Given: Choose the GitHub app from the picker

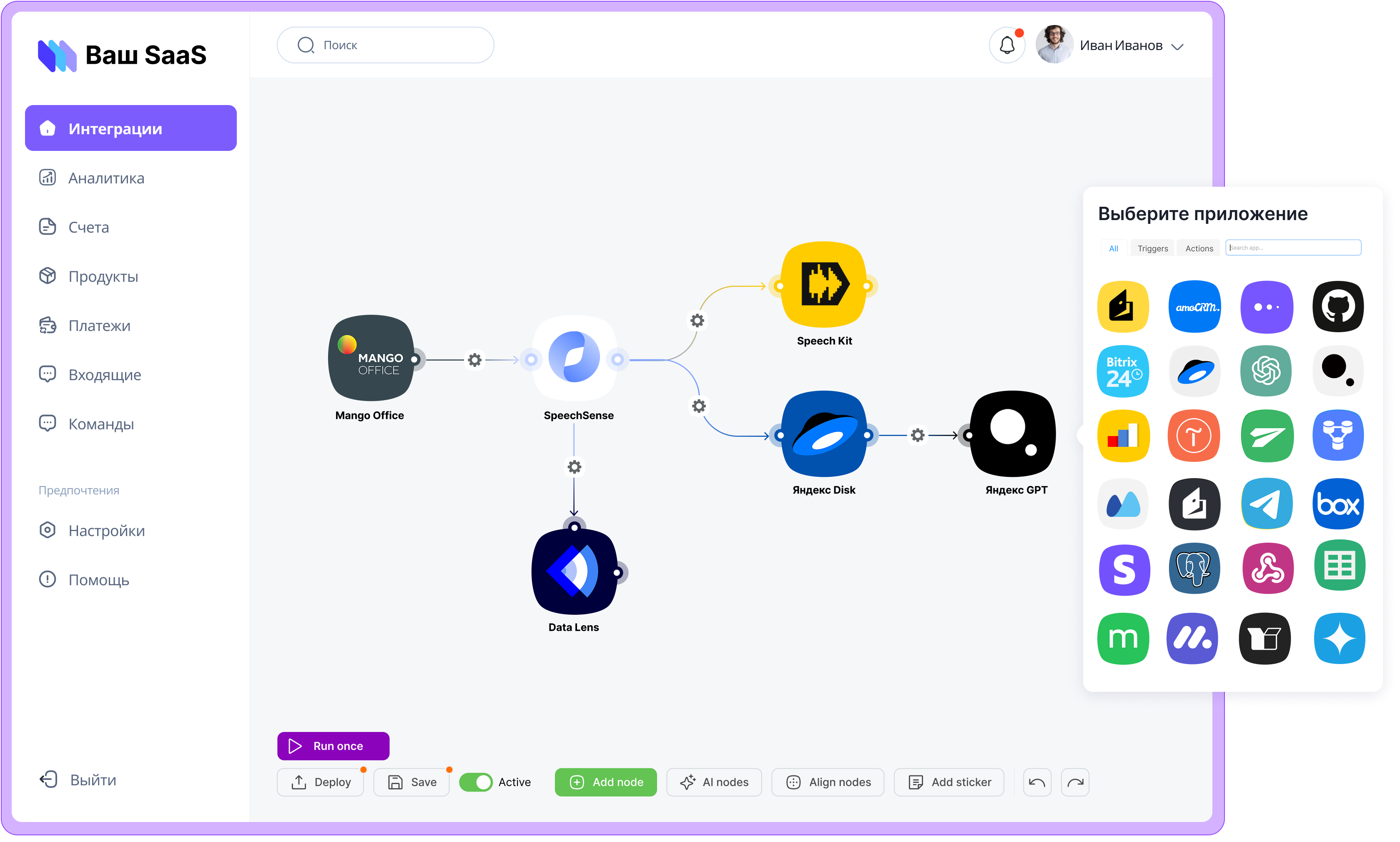Looking at the screenshot, I should (x=1338, y=306).
